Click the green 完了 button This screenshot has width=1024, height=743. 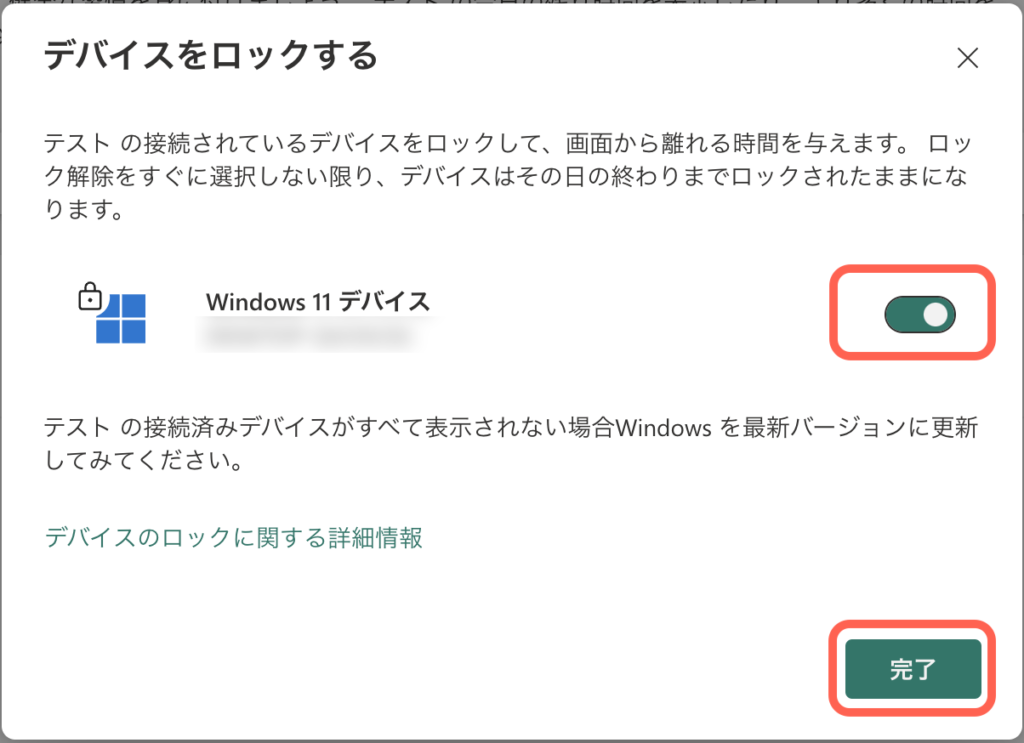pos(913,669)
